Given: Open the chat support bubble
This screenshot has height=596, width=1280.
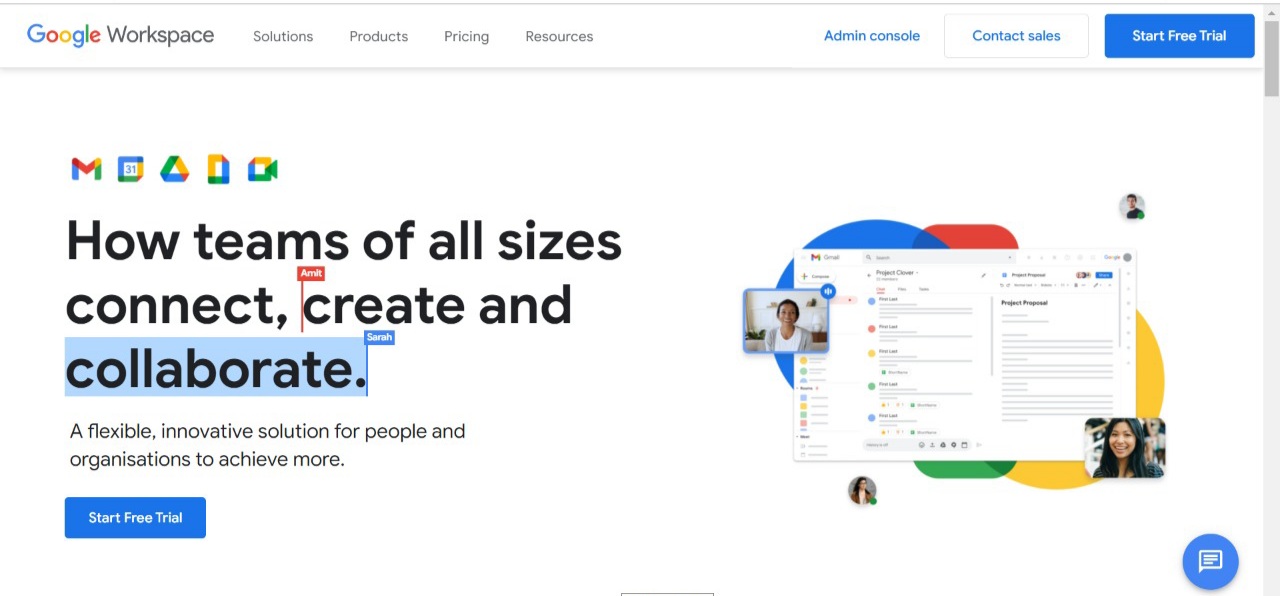Looking at the screenshot, I should (x=1210, y=561).
